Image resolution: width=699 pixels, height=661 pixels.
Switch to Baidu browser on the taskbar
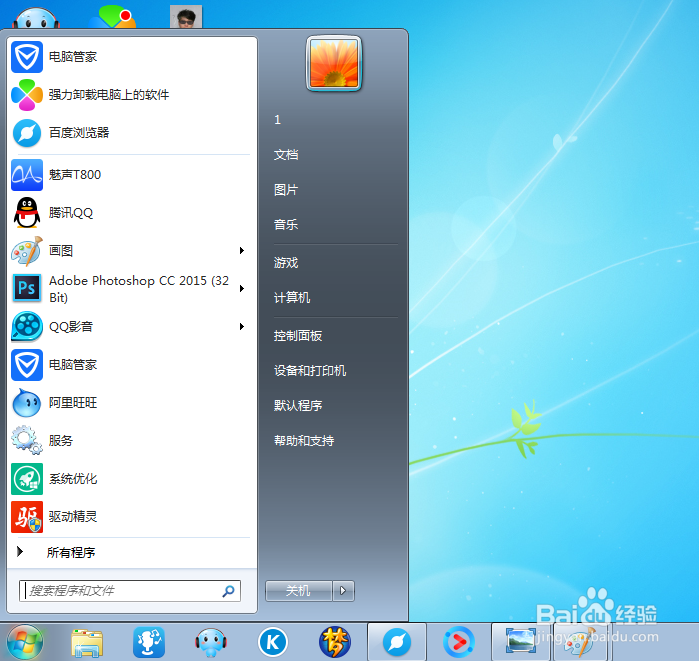[x=397, y=642]
